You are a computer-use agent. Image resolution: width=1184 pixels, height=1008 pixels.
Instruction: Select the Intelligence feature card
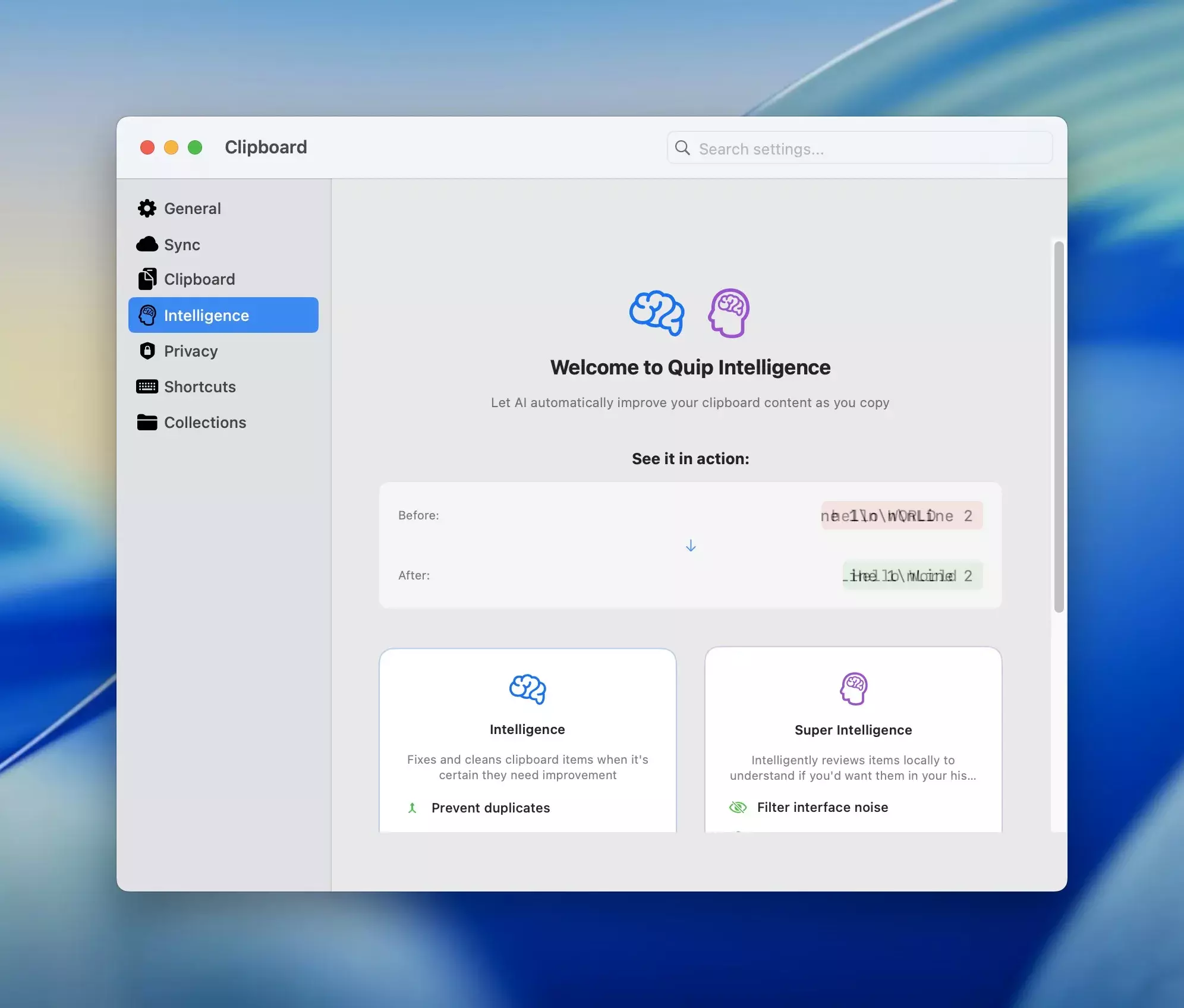(x=527, y=737)
